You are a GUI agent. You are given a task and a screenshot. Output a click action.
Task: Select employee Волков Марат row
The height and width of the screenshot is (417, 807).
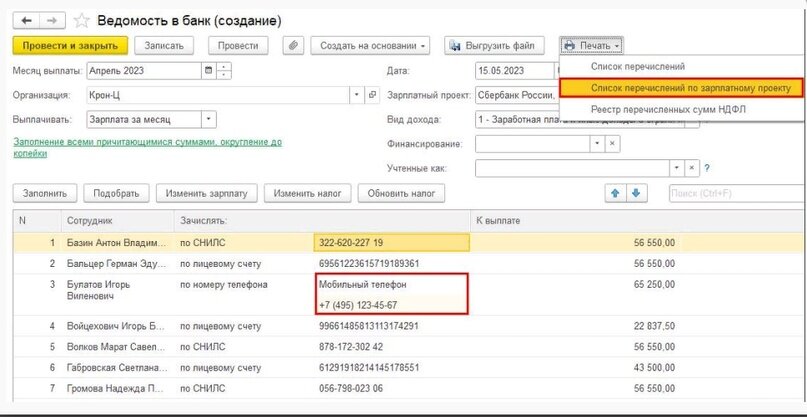[117, 347]
